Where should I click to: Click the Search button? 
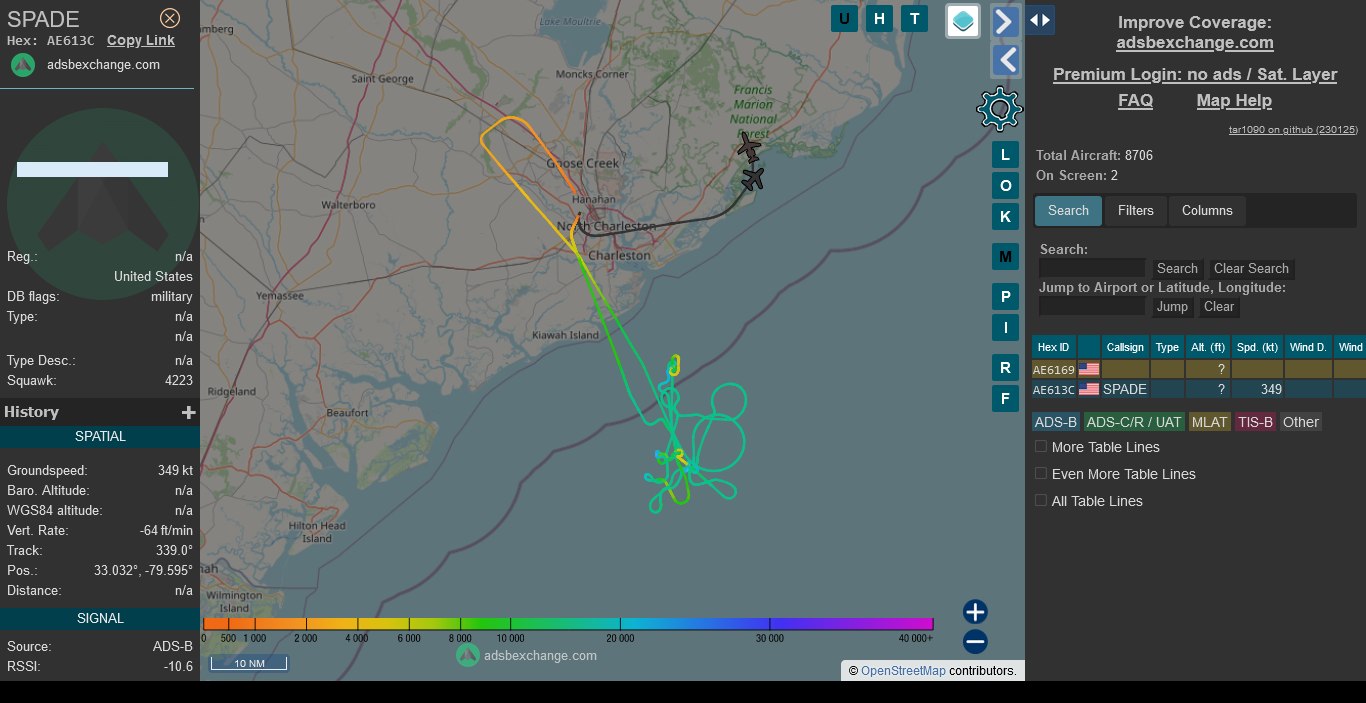(x=1177, y=268)
